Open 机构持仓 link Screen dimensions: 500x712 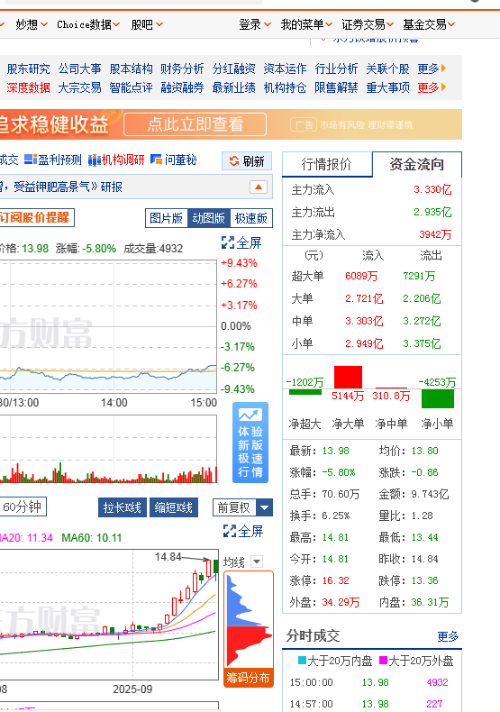pyautogui.click(x=285, y=87)
